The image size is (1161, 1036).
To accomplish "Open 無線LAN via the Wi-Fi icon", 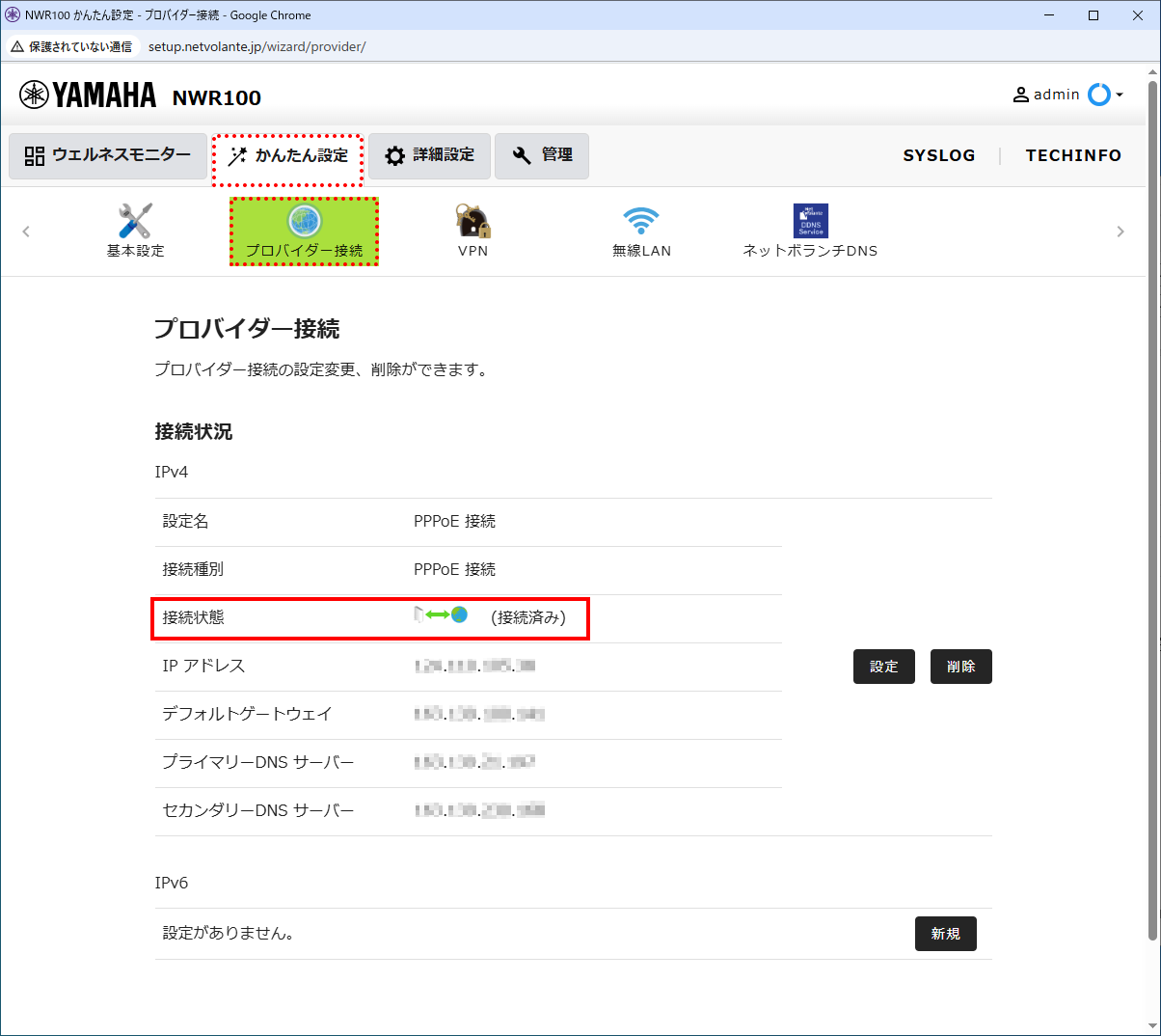I will [641, 220].
